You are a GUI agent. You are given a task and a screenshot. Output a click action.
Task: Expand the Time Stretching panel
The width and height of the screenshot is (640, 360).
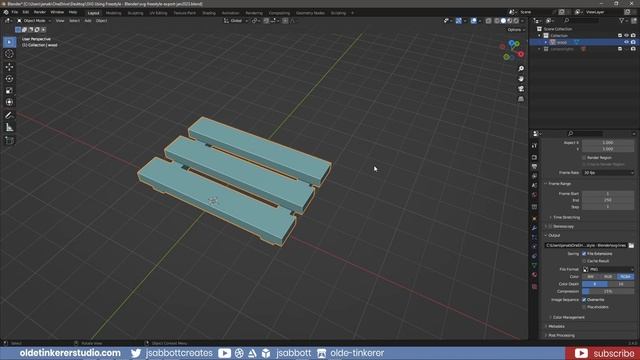click(x=566, y=218)
